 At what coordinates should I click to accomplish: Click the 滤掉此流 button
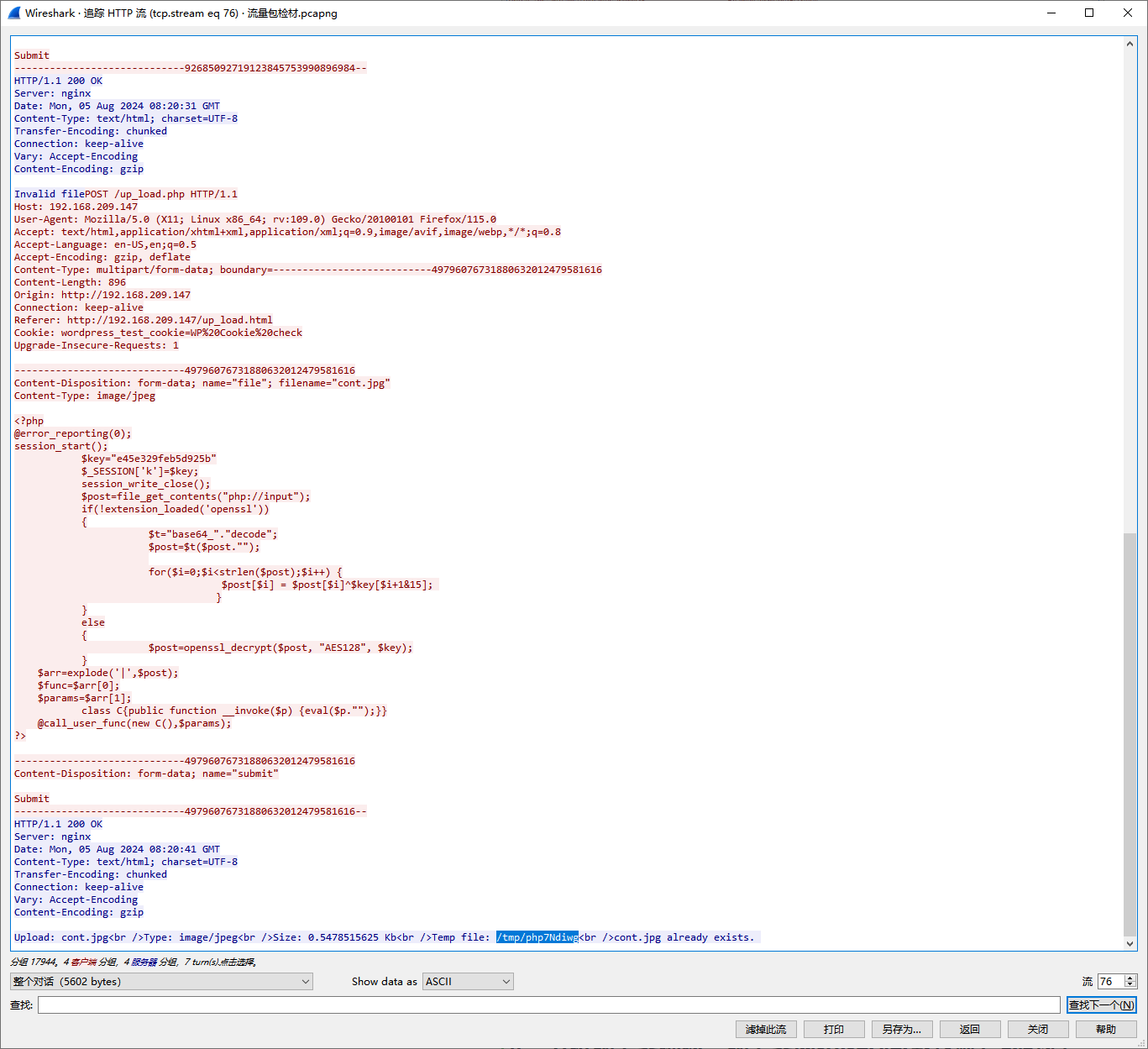click(x=766, y=1029)
